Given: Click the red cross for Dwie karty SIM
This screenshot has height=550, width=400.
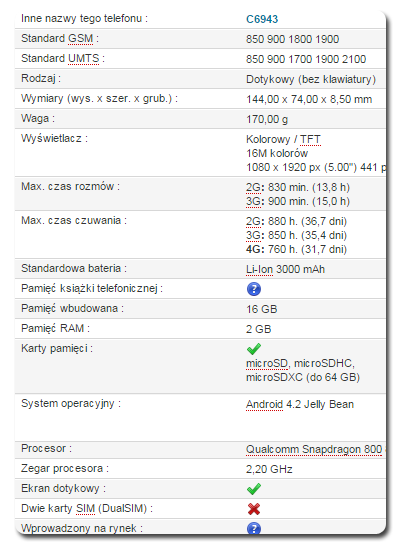Looking at the screenshot, I should pos(254,509).
